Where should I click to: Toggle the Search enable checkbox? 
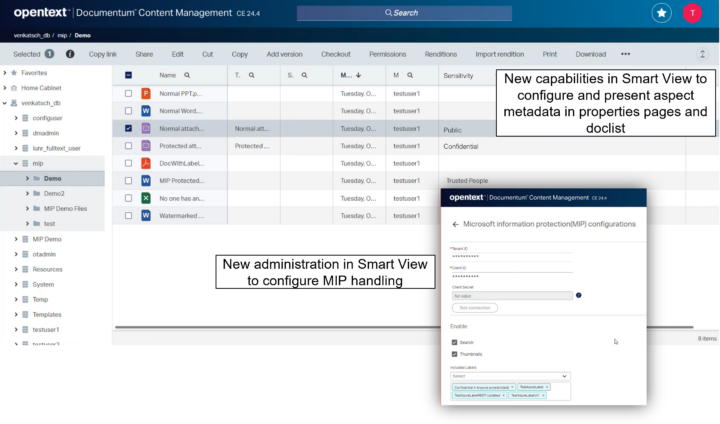(454, 342)
